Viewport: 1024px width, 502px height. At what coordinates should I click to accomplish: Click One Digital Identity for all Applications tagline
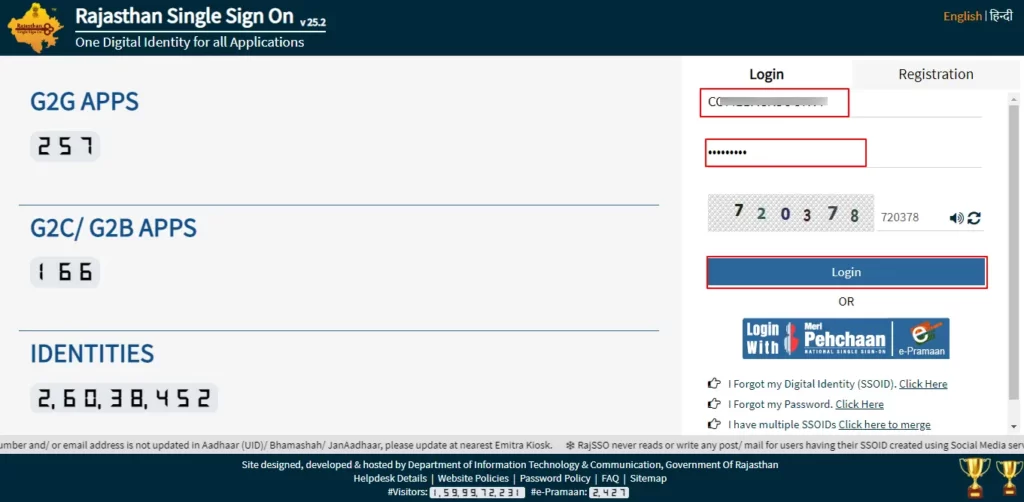[x=189, y=42]
